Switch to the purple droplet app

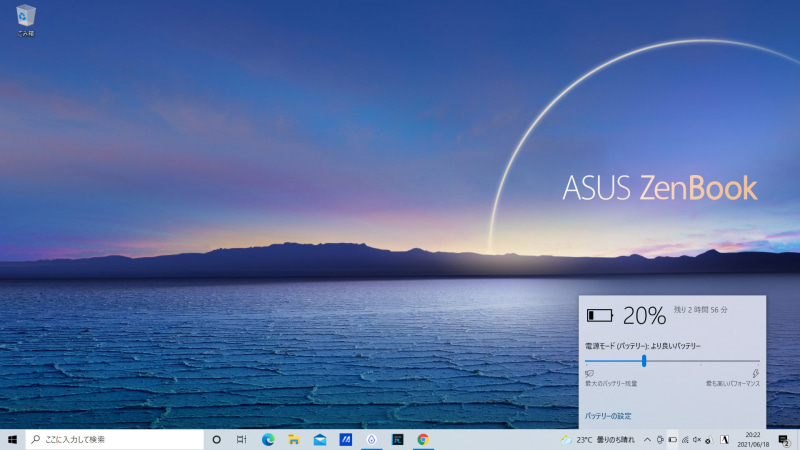click(371, 439)
